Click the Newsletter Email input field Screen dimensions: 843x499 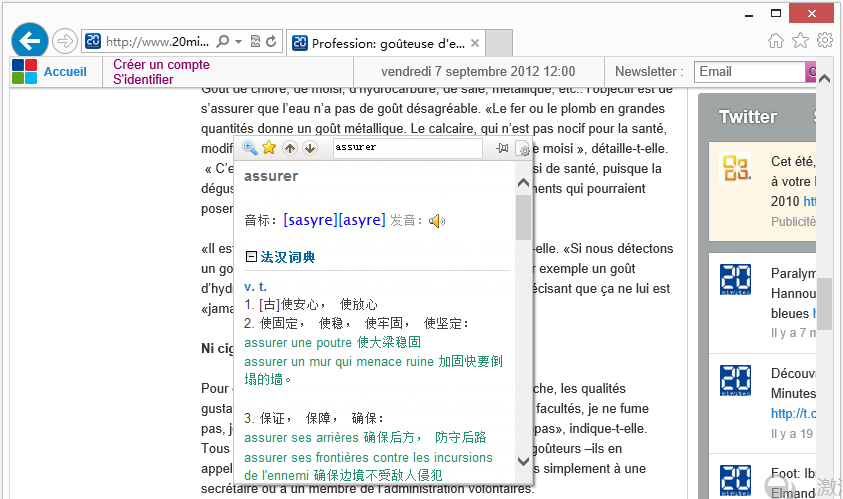(749, 72)
